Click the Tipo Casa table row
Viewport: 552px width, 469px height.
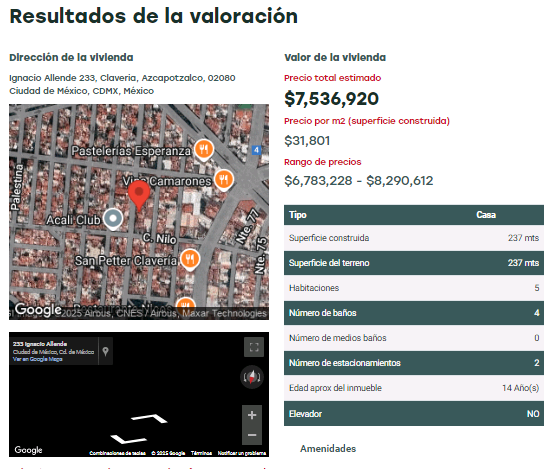point(414,215)
